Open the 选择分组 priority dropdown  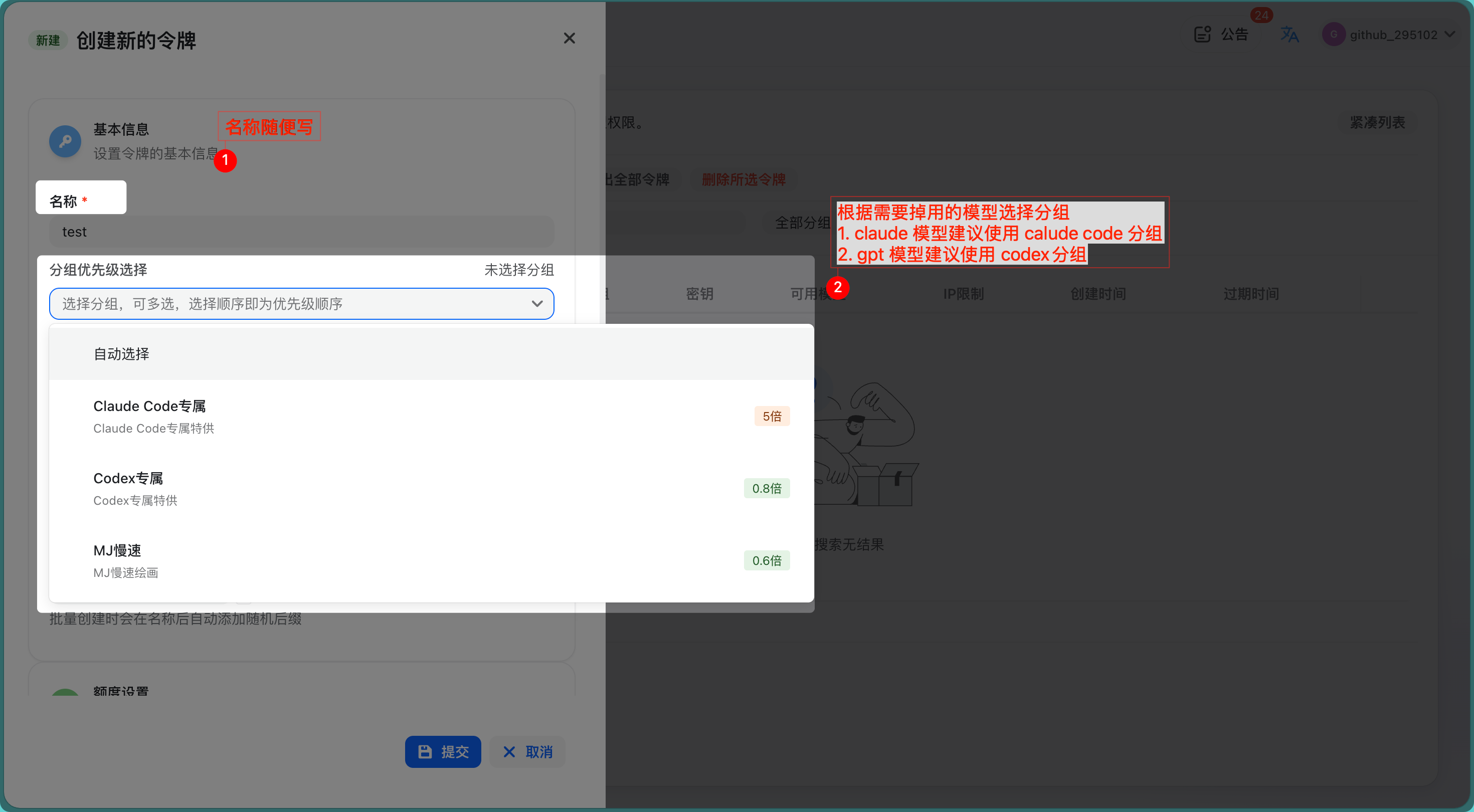pos(301,304)
